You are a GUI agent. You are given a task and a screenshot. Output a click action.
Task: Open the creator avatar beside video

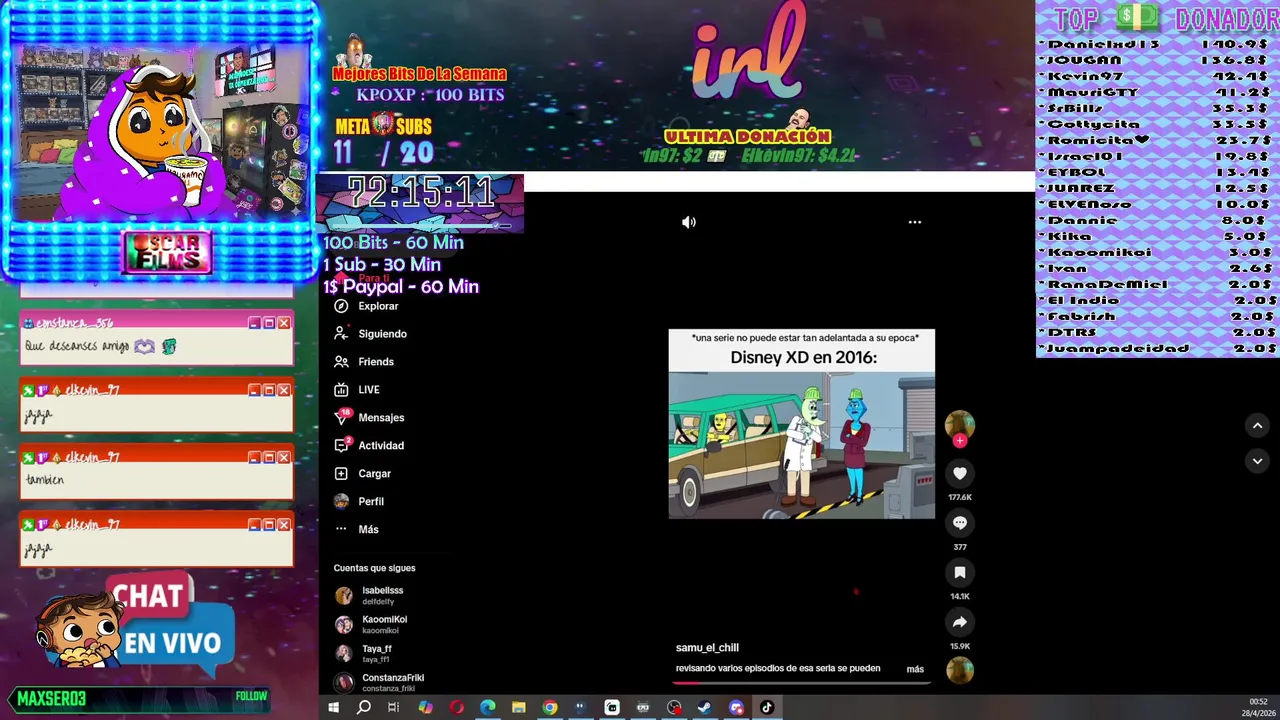(x=960, y=424)
